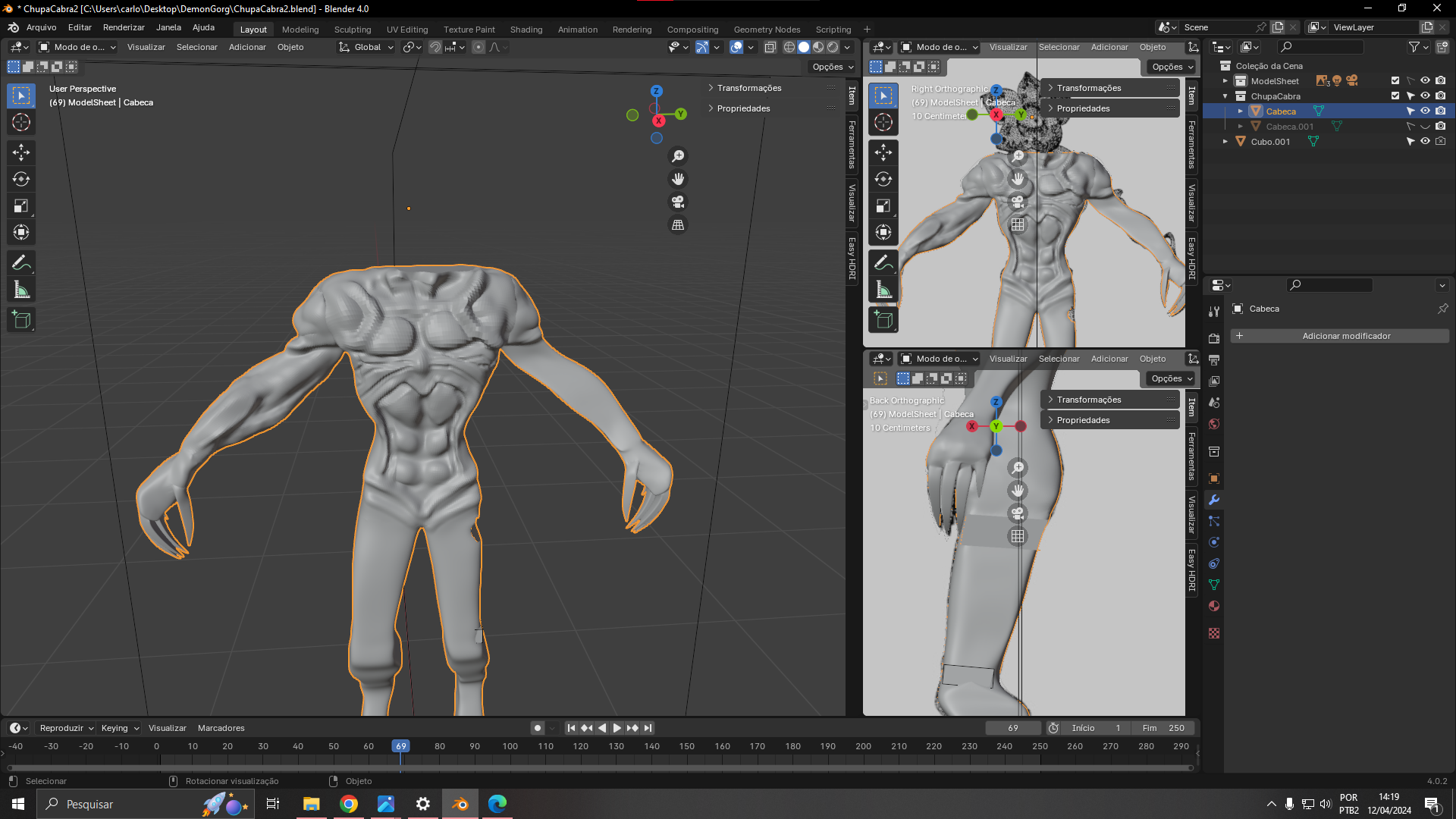Select the Rotate tool in main viewport
Image resolution: width=1456 pixels, height=819 pixels.
[x=21, y=179]
